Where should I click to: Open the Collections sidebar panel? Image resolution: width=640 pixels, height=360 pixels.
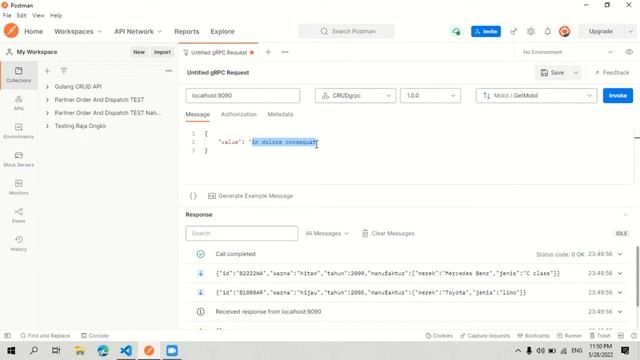(19, 75)
